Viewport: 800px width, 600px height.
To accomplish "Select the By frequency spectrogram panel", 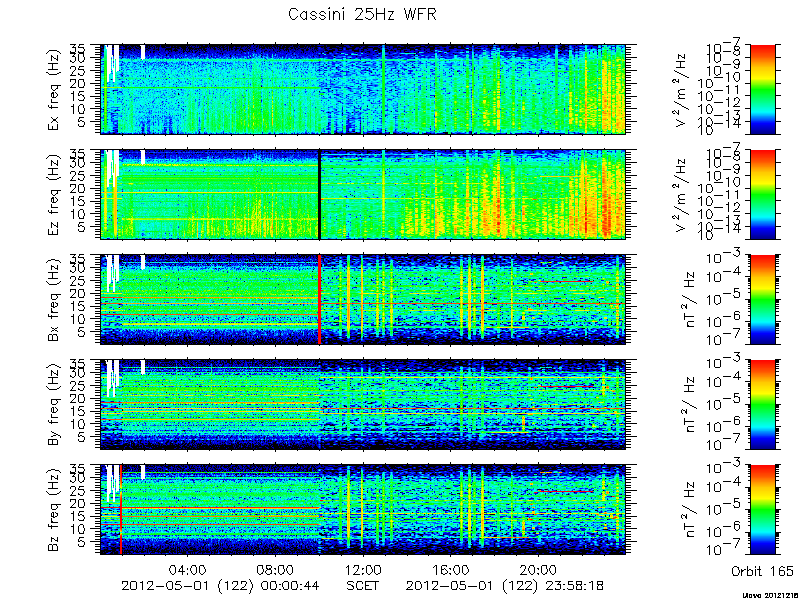I will coord(363,405).
